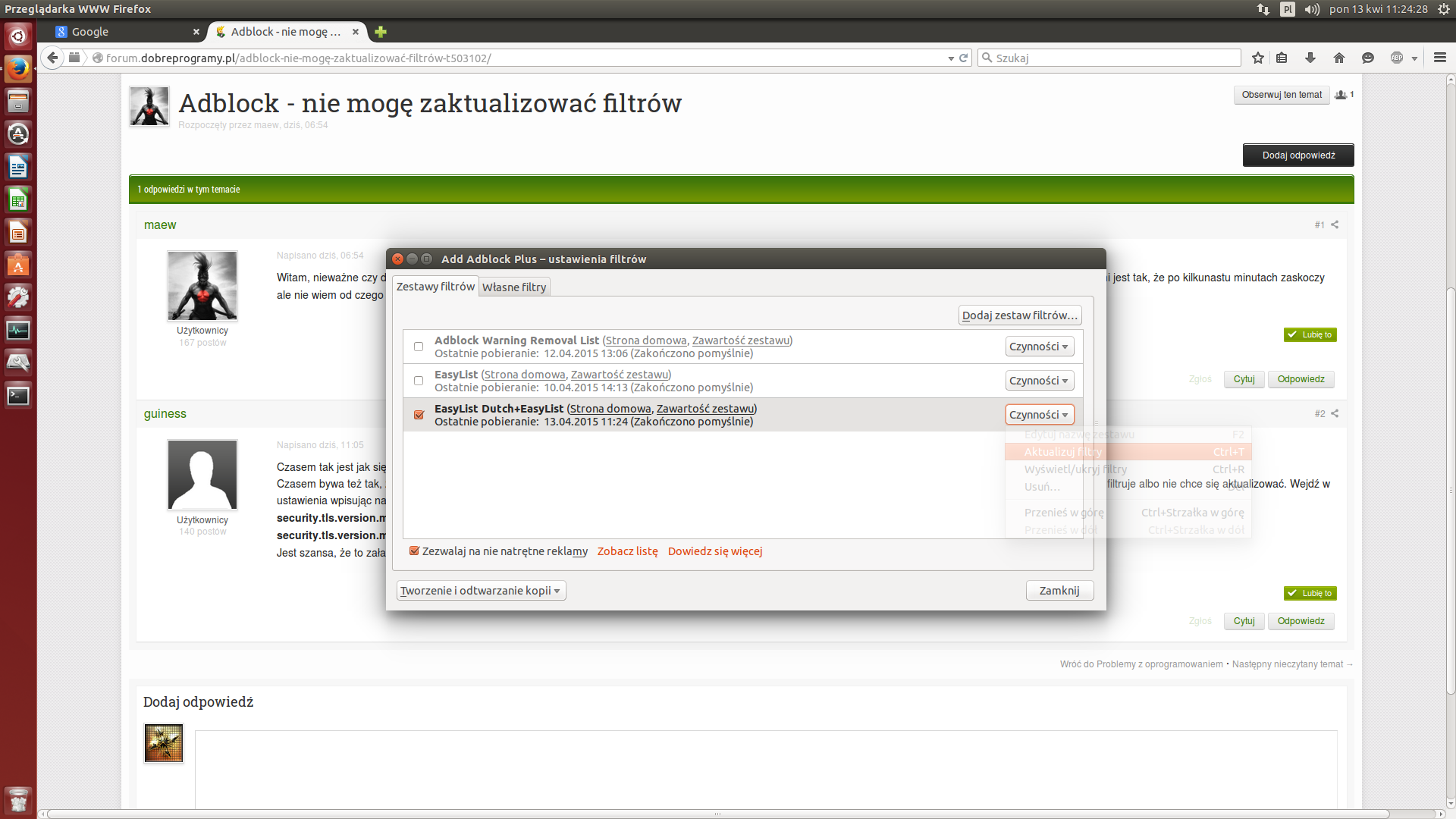Toggle 'Zezwalaj na nie natrętne reklamy' checkbox
This screenshot has width=1456, height=819.
[x=414, y=551]
